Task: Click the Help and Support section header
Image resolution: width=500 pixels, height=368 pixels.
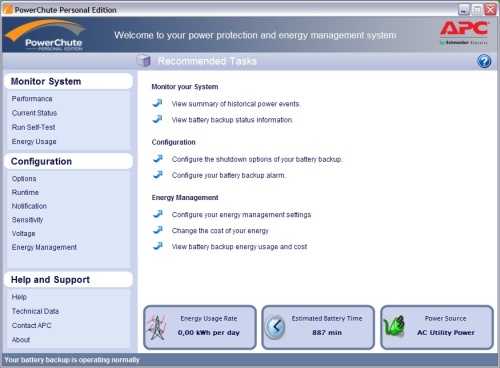Action: [x=68, y=280]
